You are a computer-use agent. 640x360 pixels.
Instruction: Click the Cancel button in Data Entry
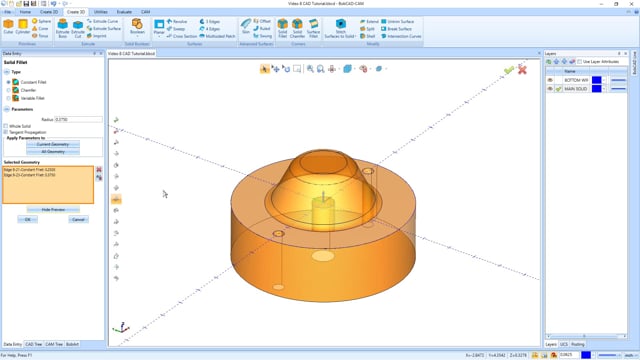[x=78, y=220]
